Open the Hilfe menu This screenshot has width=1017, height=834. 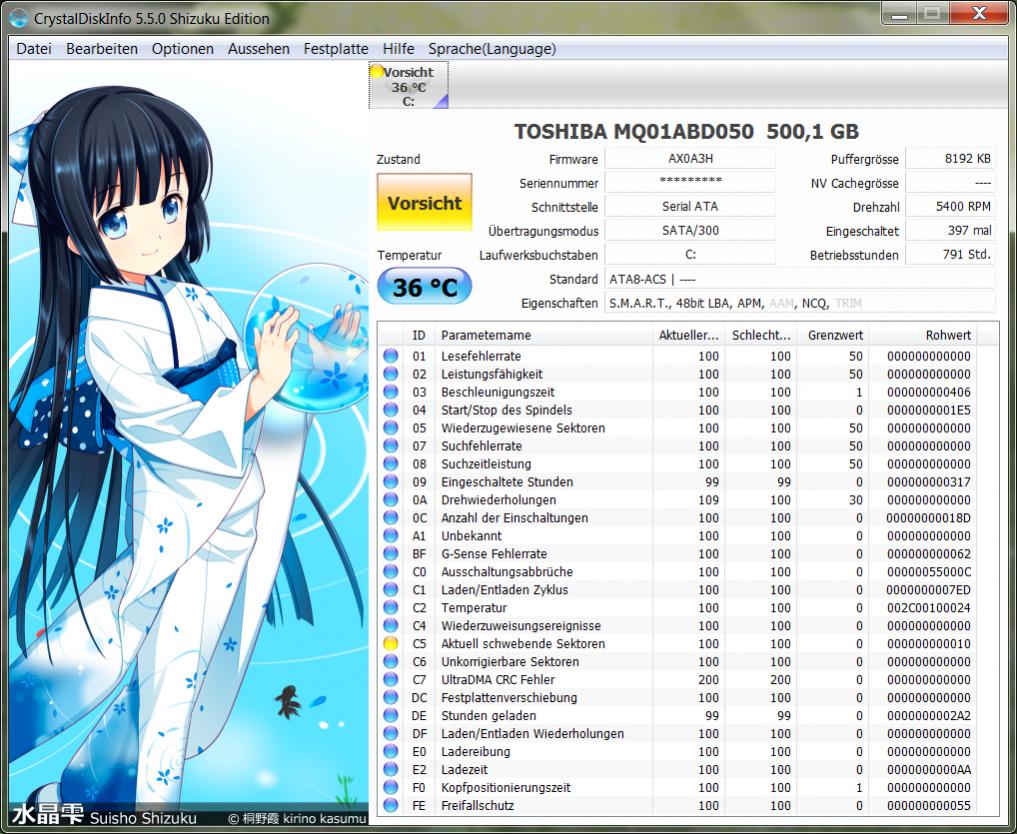398,49
